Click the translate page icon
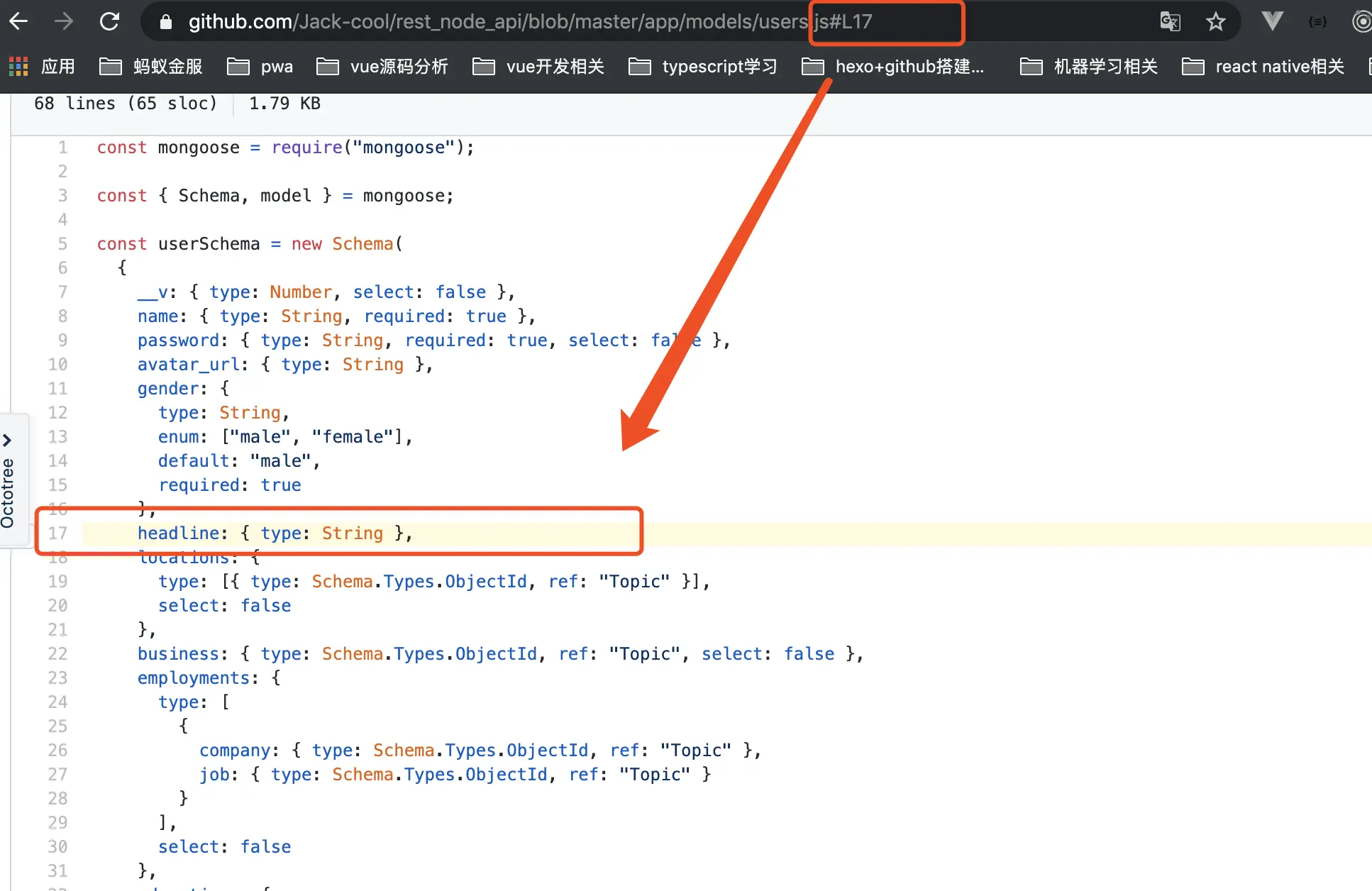This screenshot has width=1372, height=891. pos(1170,21)
